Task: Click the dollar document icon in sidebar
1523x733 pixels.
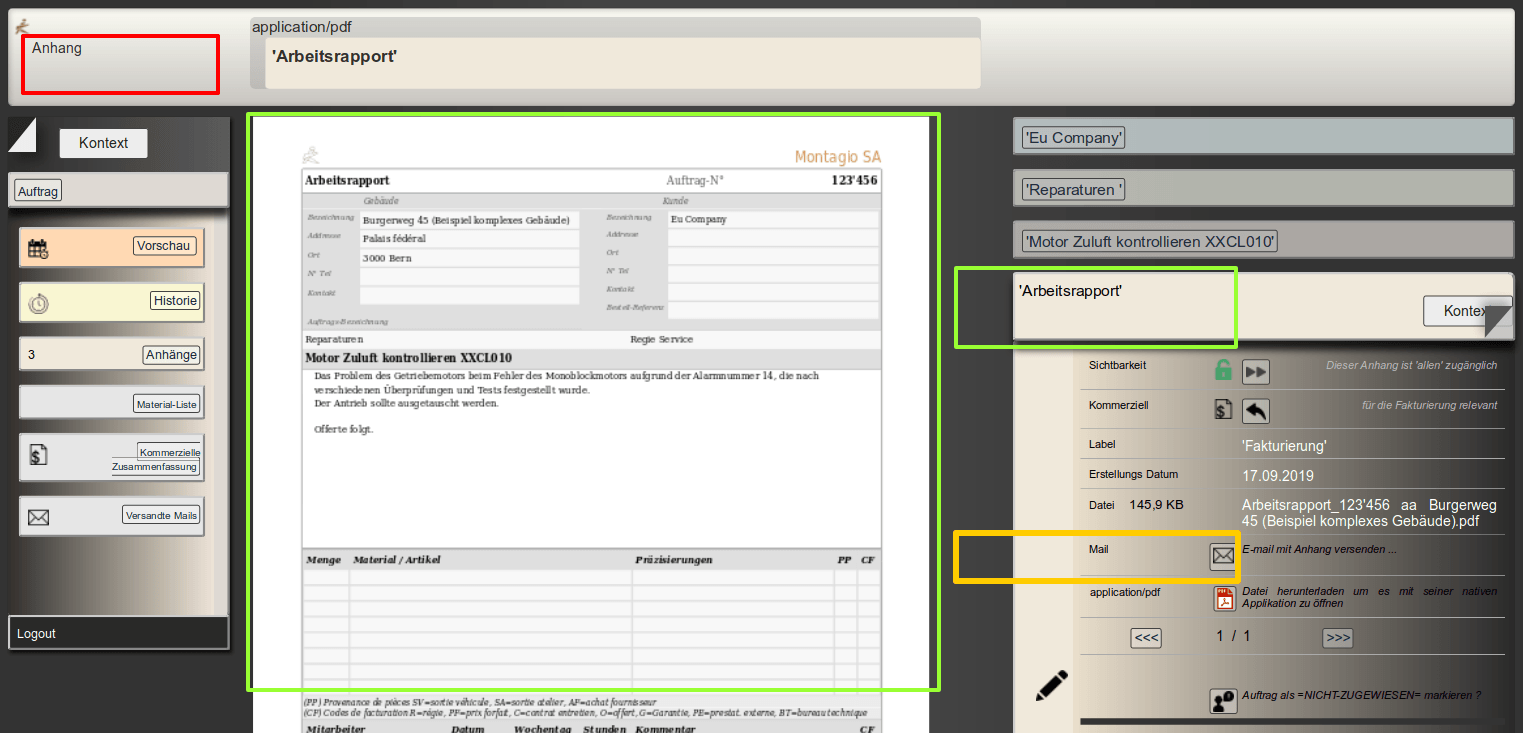Action: [38, 456]
